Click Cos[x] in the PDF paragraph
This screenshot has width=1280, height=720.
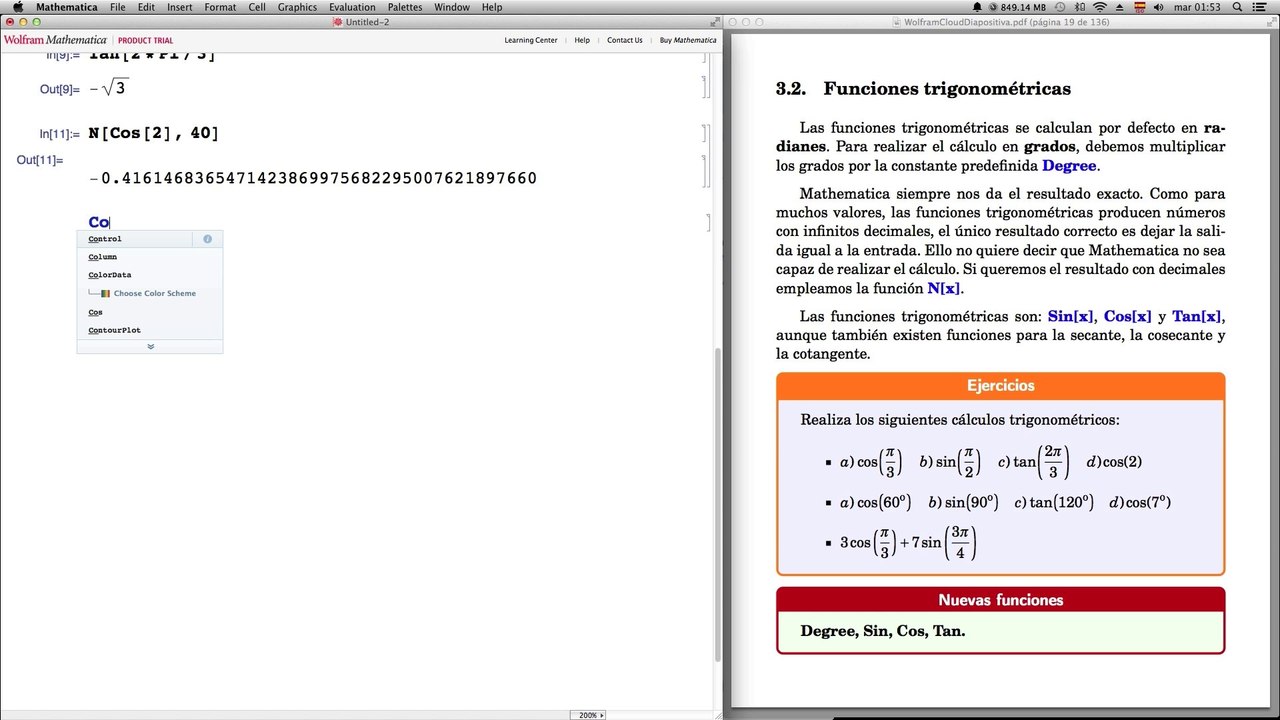coord(1128,316)
